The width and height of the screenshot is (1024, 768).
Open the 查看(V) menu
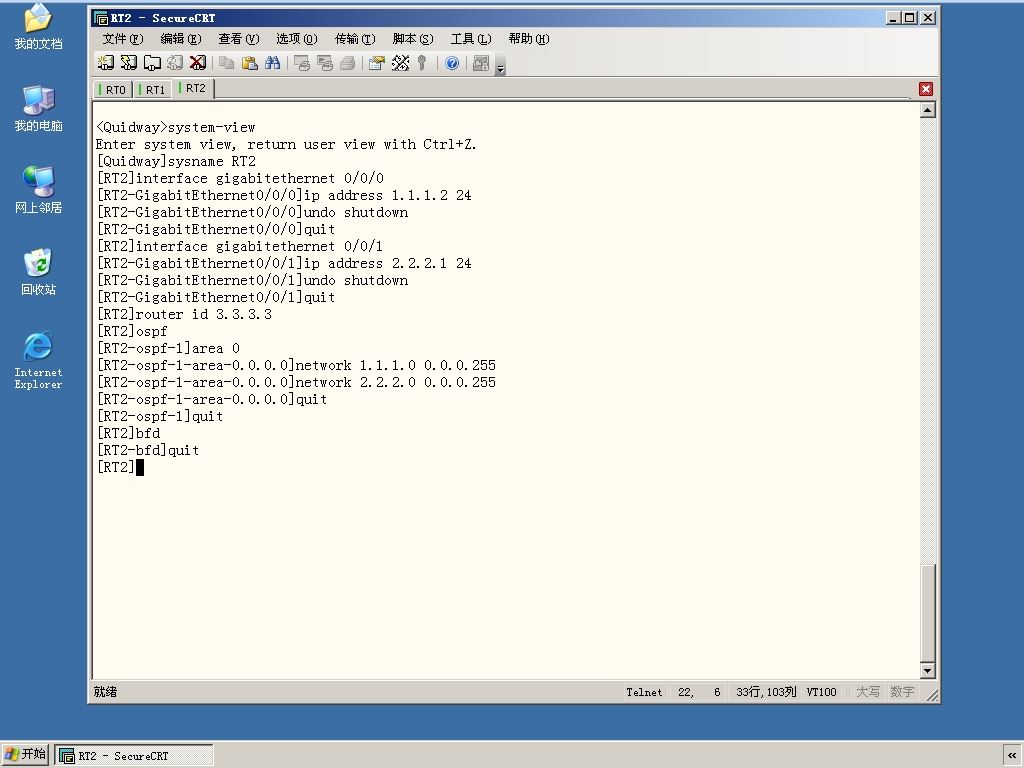click(239, 39)
